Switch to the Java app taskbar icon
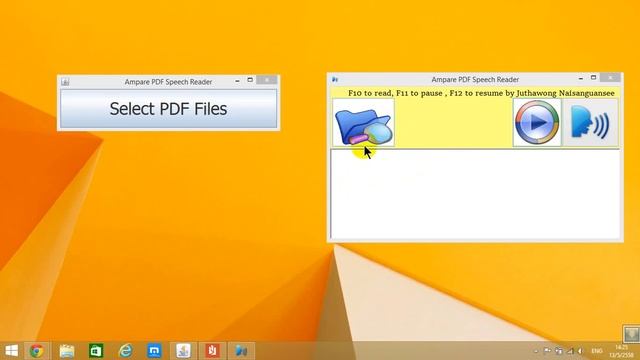Image resolution: width=640 pixels, height=360 pixels. 183,351
